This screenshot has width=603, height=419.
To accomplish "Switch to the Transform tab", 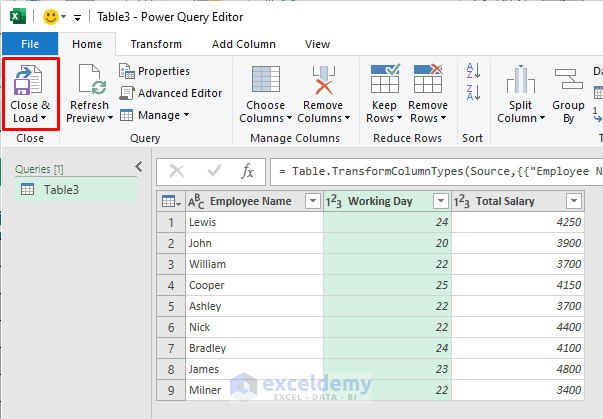I will pos(156,44).
